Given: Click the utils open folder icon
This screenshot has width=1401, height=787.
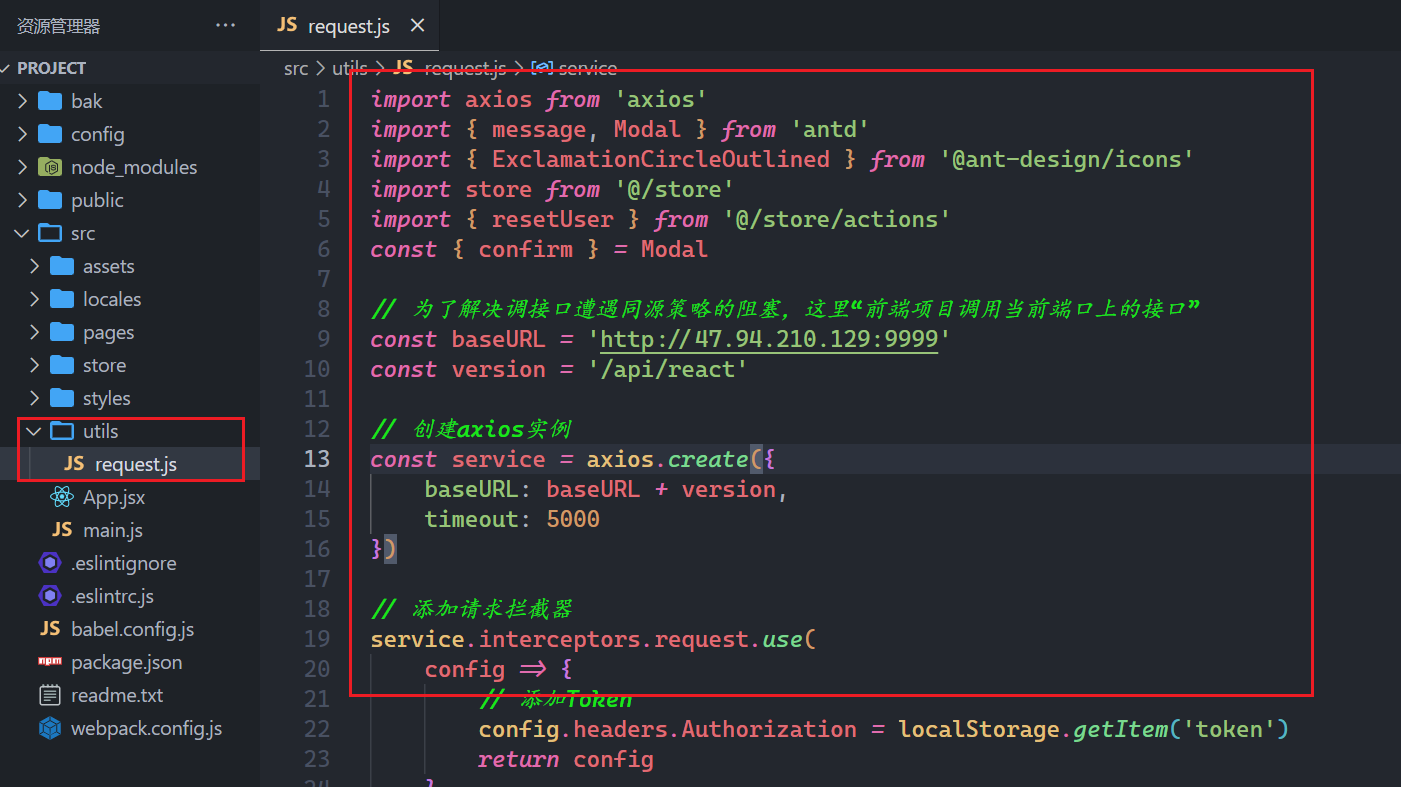Looking at the screenshot, I should pyautogui.click(x=62, y=431).
